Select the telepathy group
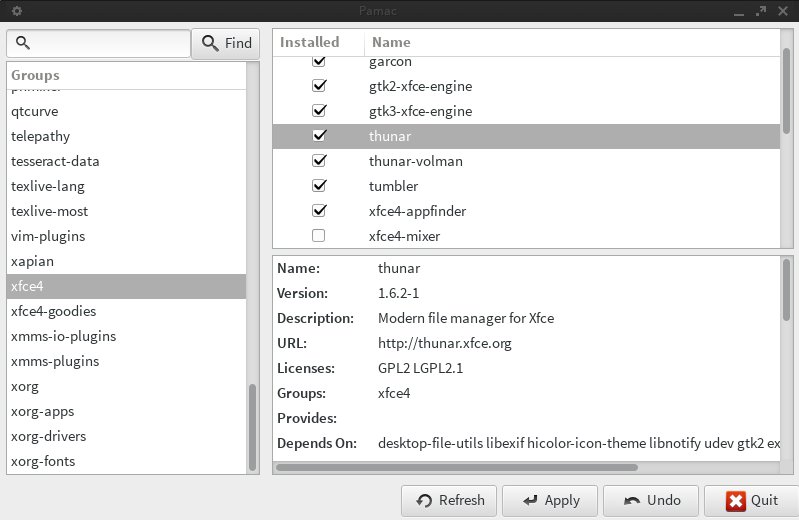799x520 pixels. [x=126, y=136]
